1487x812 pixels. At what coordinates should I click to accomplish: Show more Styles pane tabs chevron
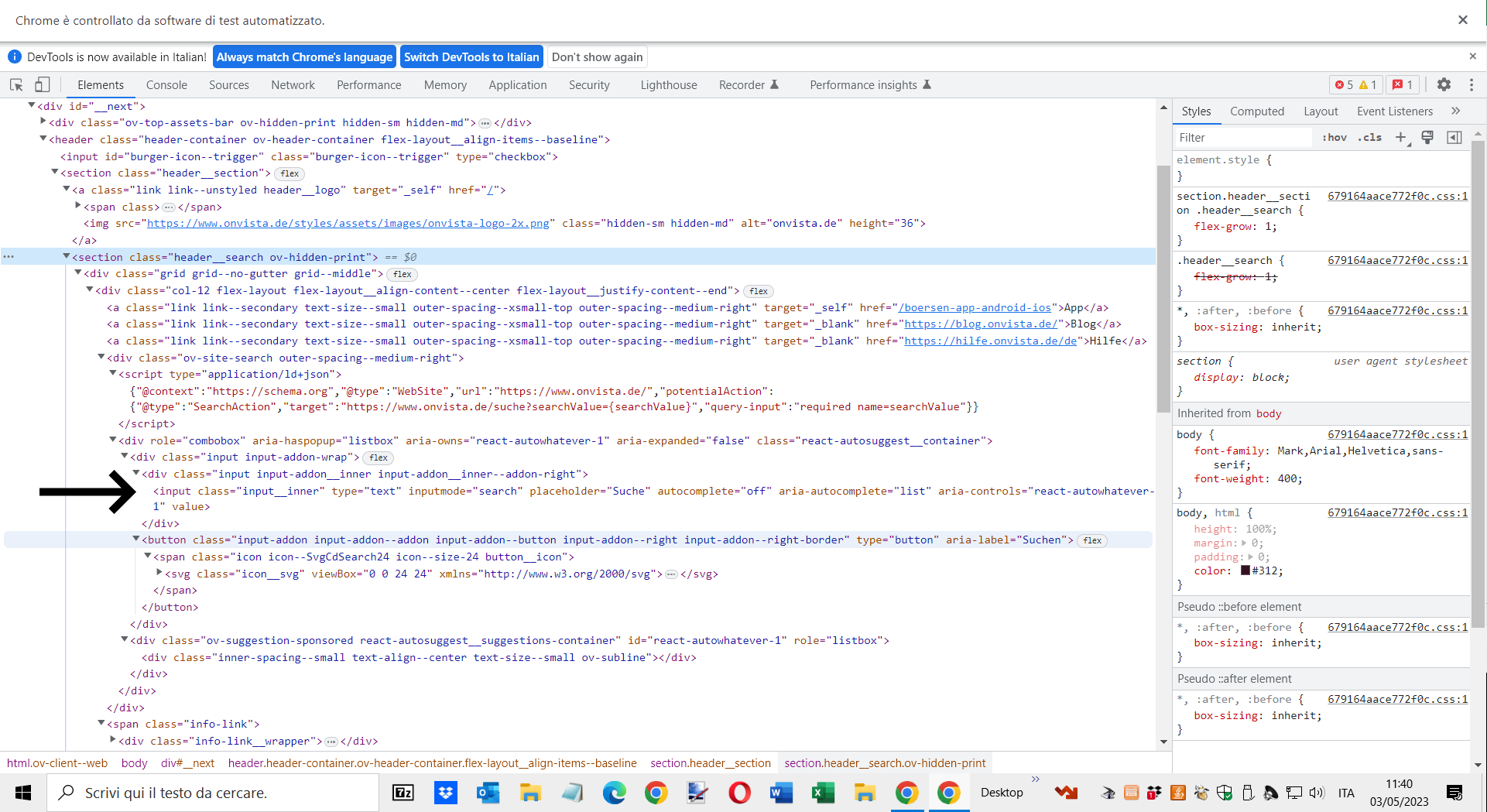point(1456,111)
